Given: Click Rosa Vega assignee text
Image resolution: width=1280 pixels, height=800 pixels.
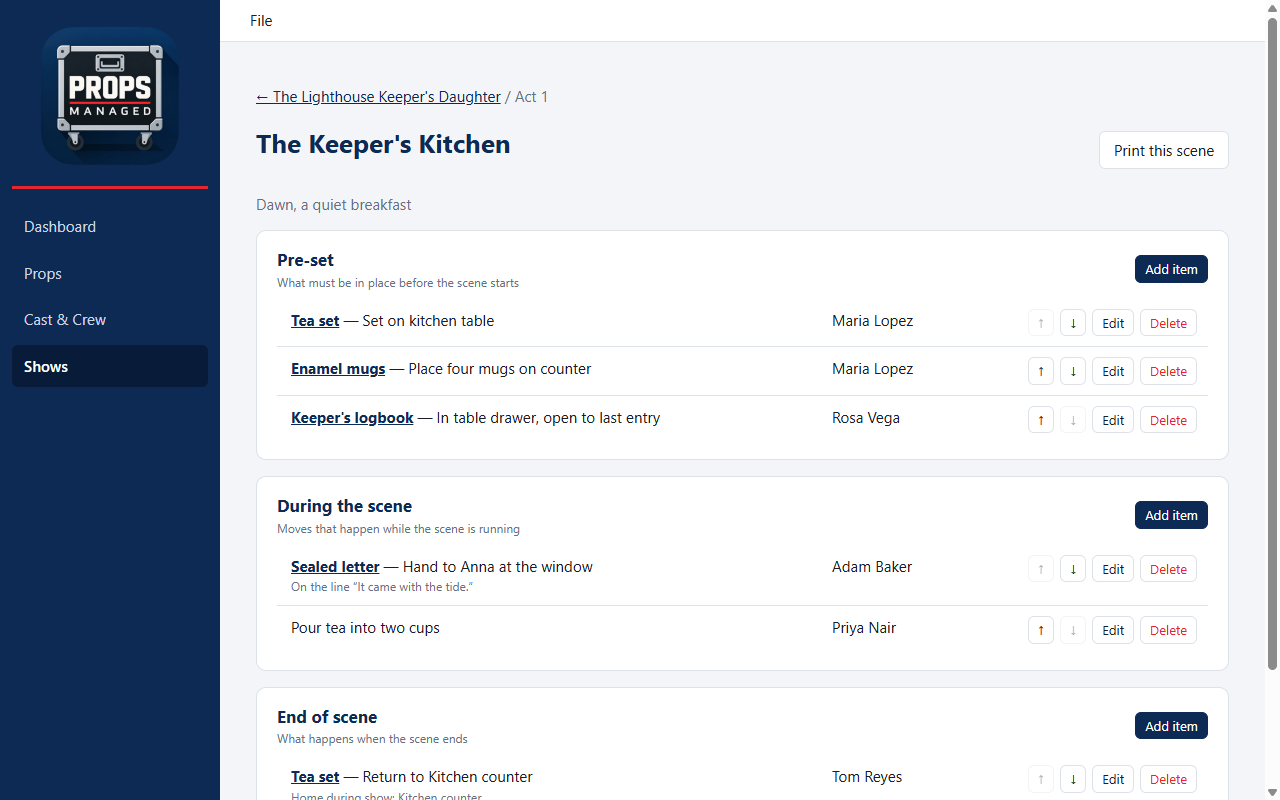Looking at the screenshot, I should (x=866, y=418).
